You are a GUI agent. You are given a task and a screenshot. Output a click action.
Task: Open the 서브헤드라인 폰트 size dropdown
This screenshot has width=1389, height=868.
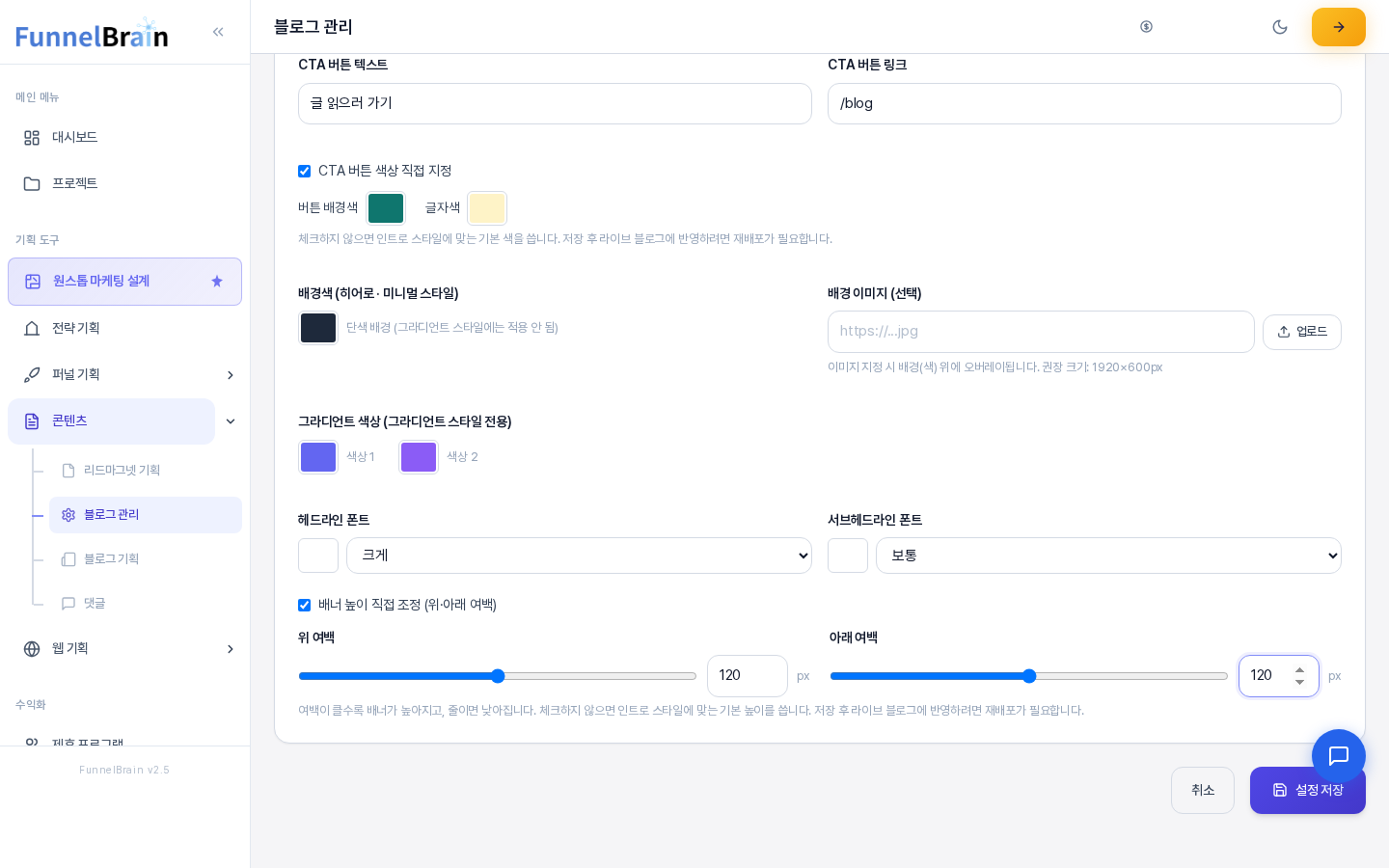pos(1108,556)
